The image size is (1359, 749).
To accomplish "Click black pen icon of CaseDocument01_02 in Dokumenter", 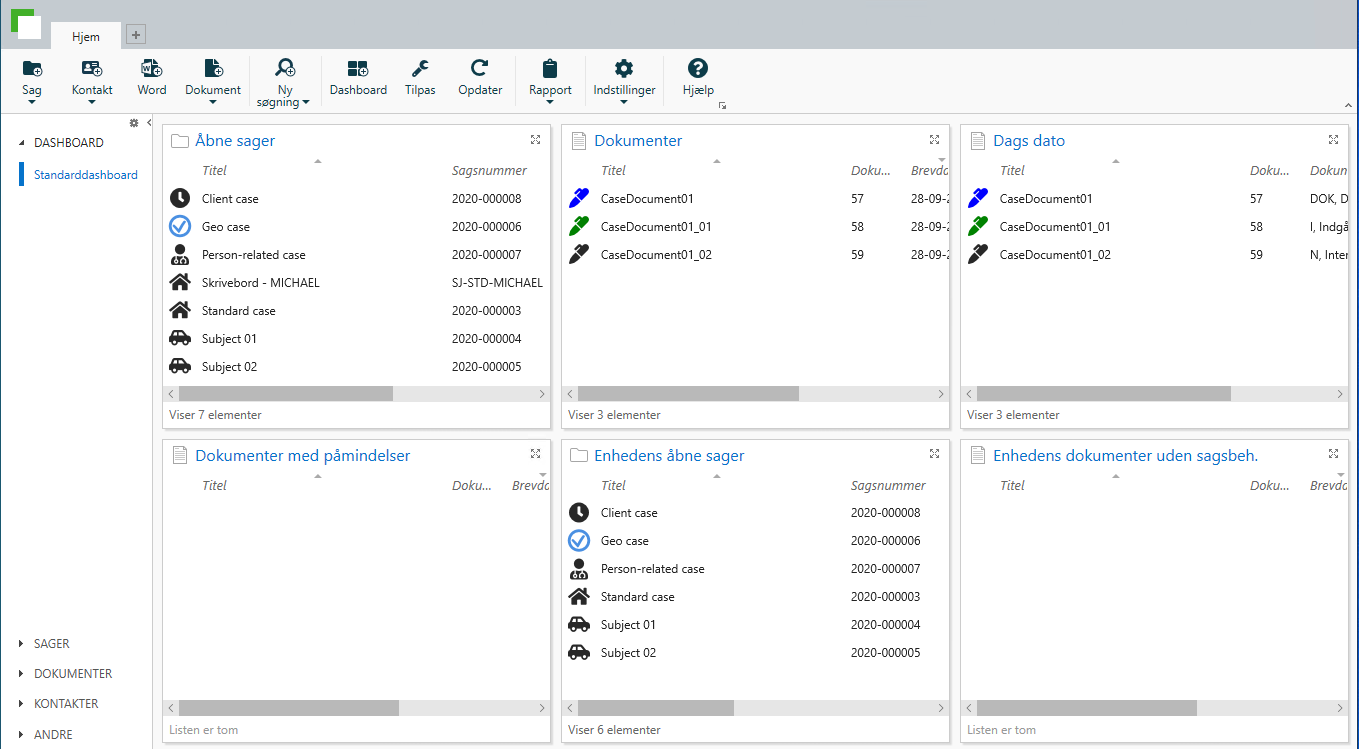I will [x=579, y=254].
